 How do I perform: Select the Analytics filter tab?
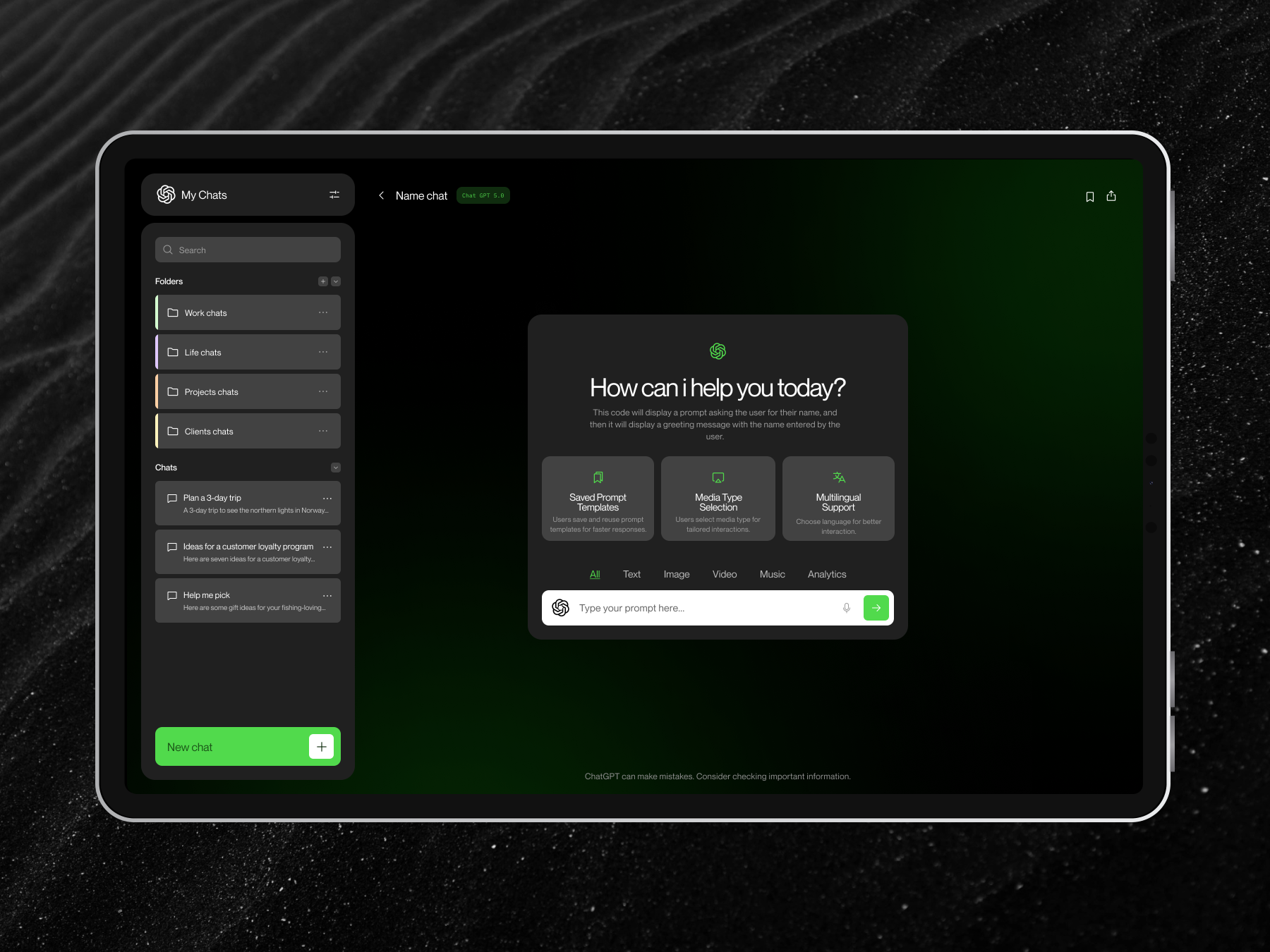826,574
